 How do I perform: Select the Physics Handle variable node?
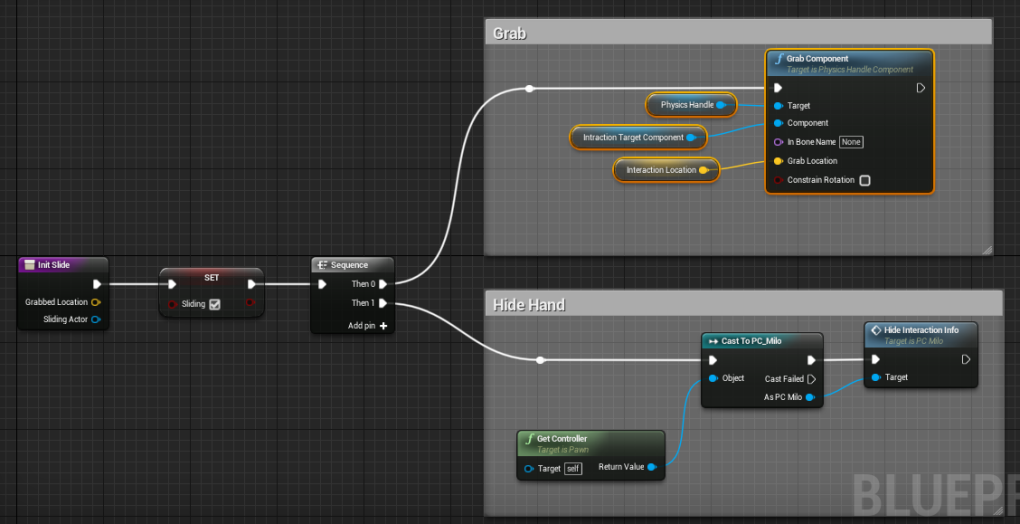[691, 105]
